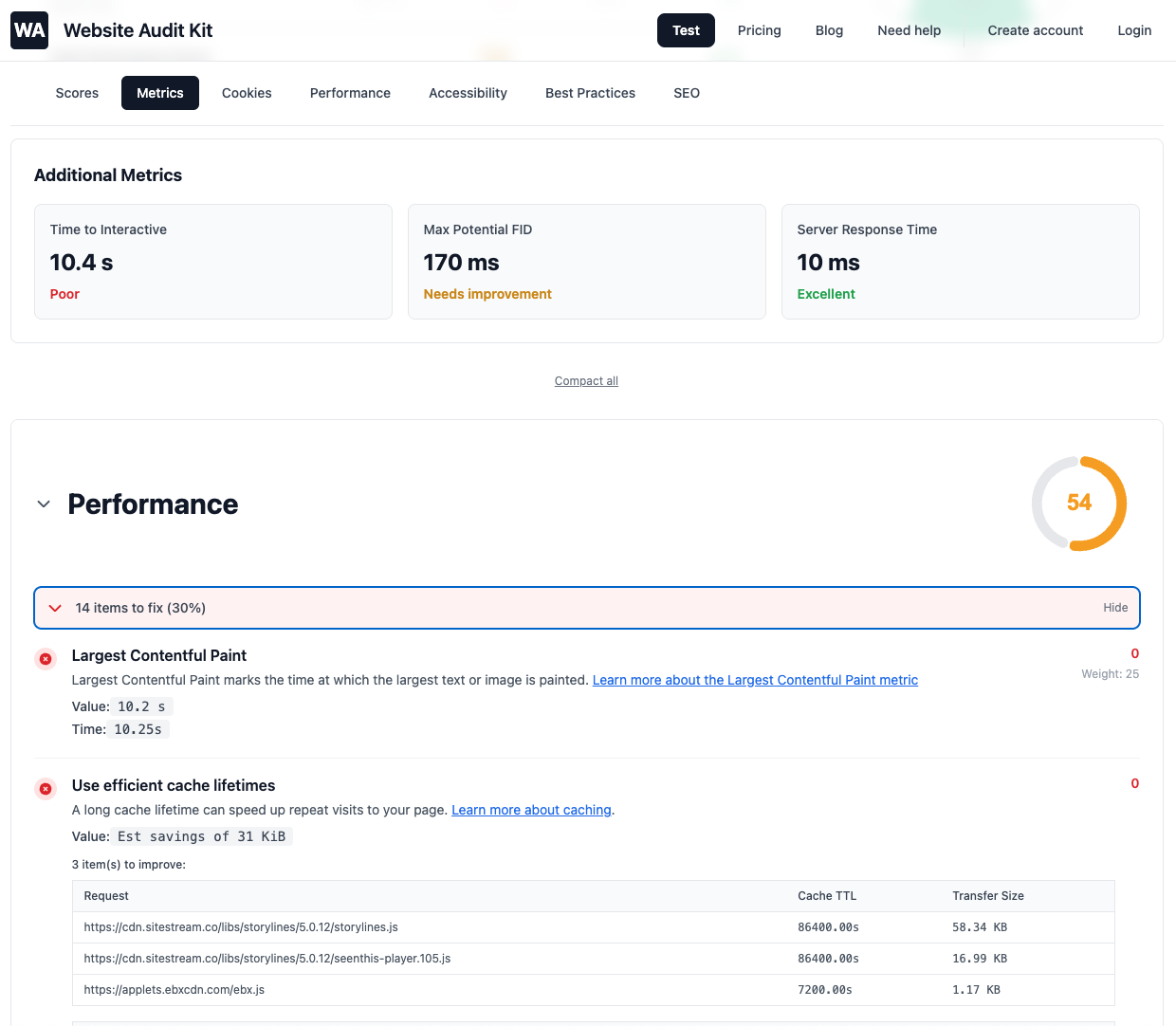Open the Need help menu item
This screenshot has height=1026, width=1176.
(909, 30)
